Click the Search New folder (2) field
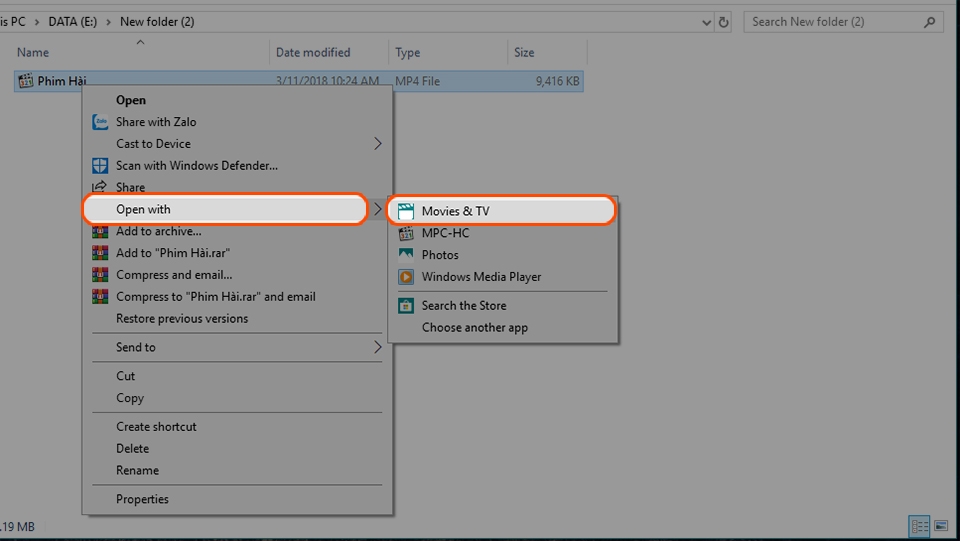 click(835, 22)
